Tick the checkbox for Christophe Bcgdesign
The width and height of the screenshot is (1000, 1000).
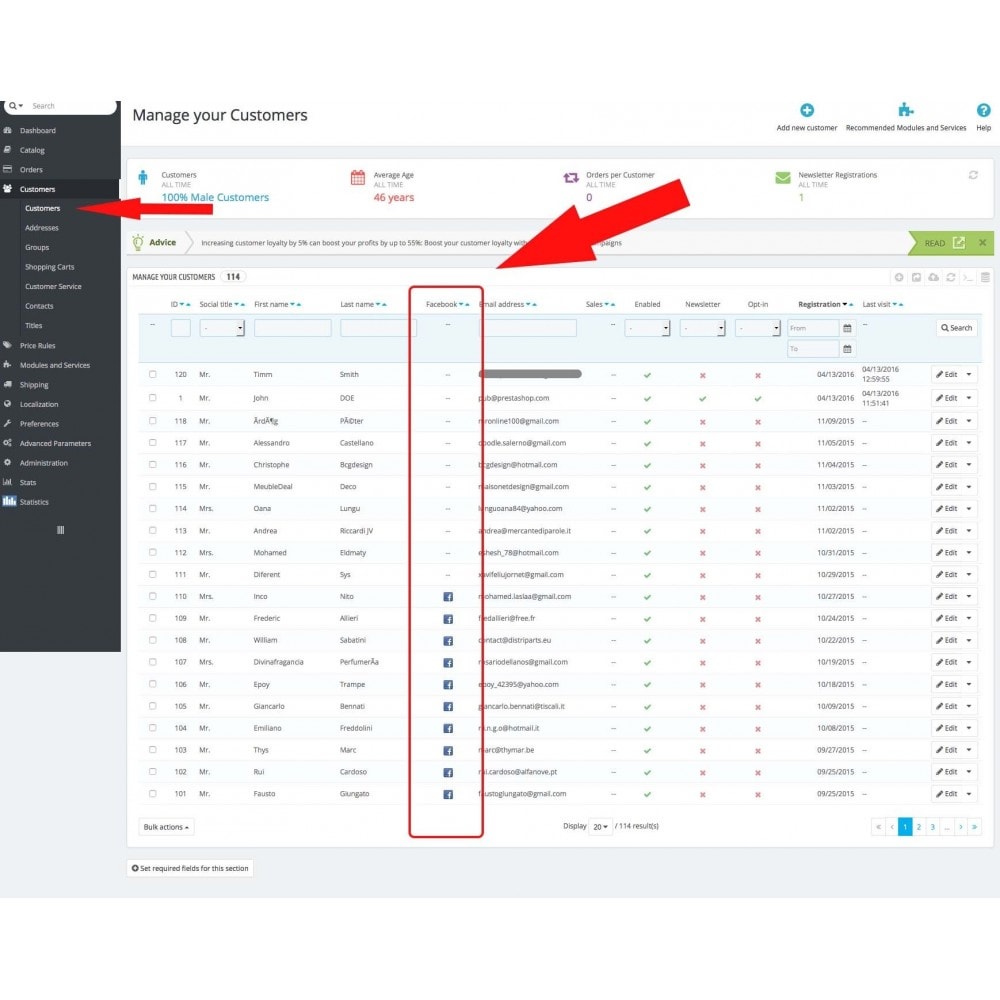tap(152, 464)
